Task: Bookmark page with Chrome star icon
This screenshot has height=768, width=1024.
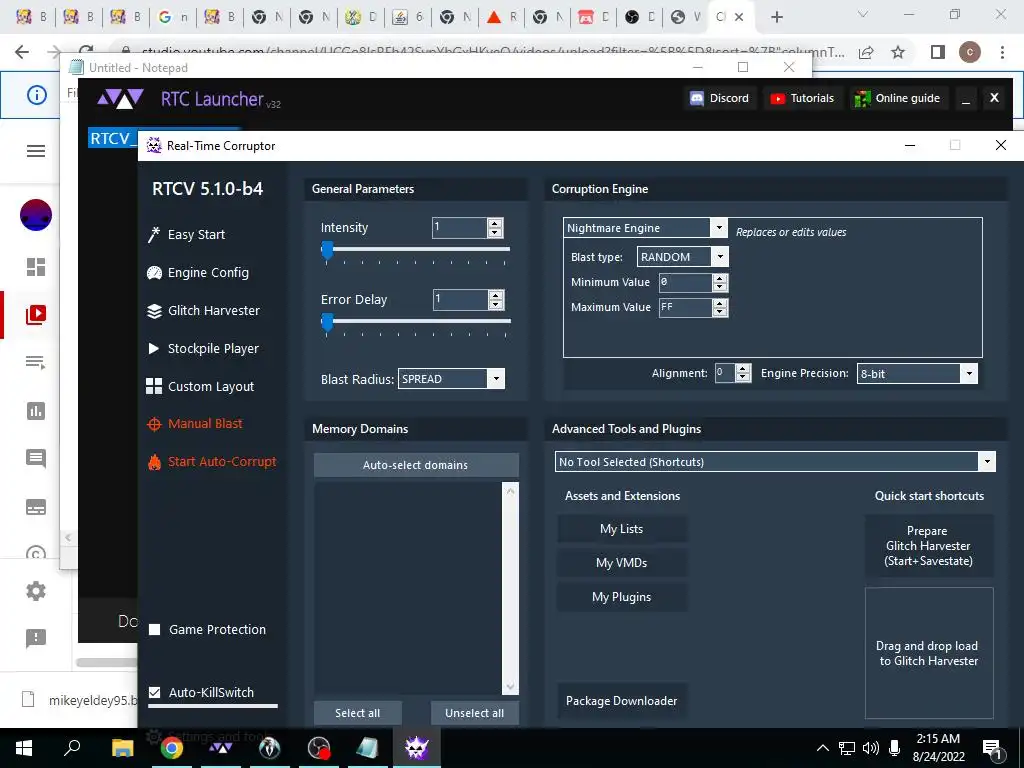Action: click(x=899, y=52)
